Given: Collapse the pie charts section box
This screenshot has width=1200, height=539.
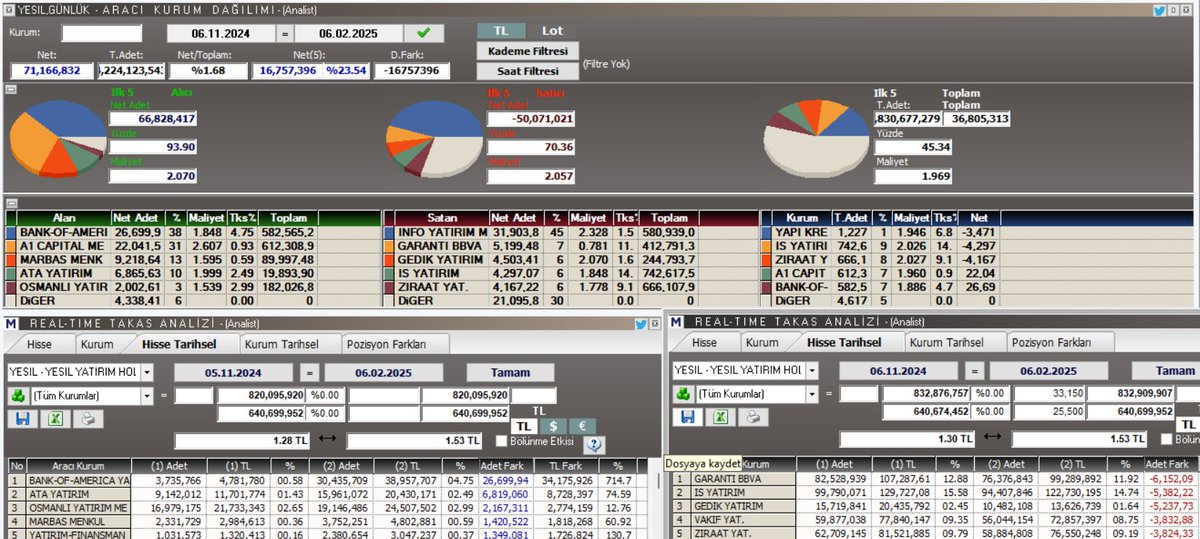Looking at the screenshot, I should click(10, 90).
